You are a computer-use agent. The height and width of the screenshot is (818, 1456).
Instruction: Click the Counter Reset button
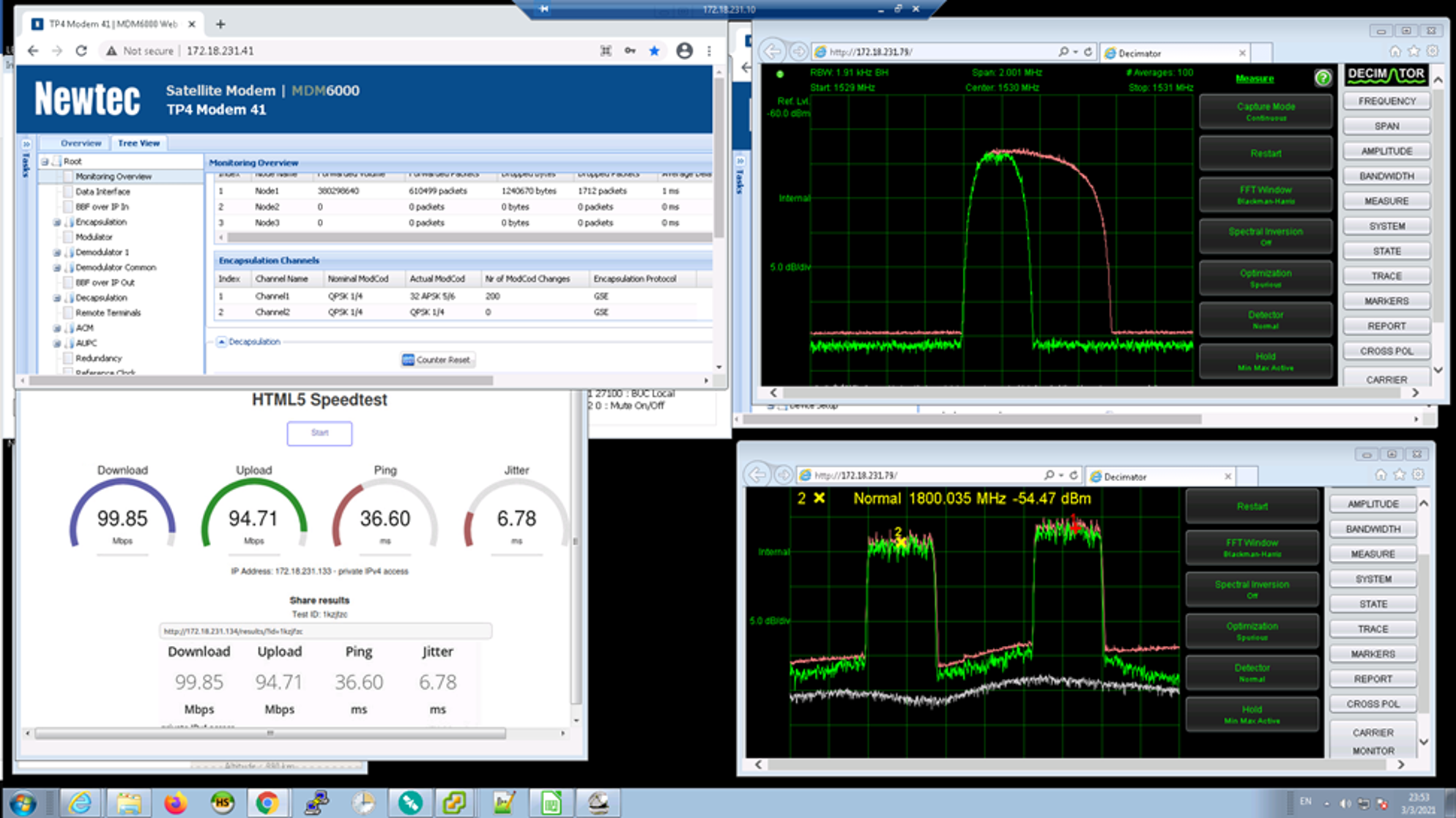coord(437,360)
